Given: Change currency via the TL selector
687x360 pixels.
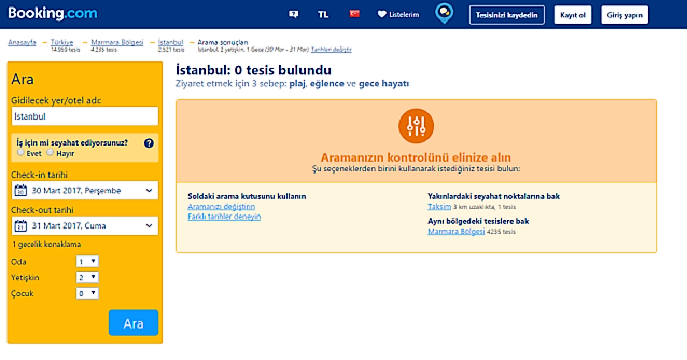Looking at the screenshot, I should click(323, 14).
